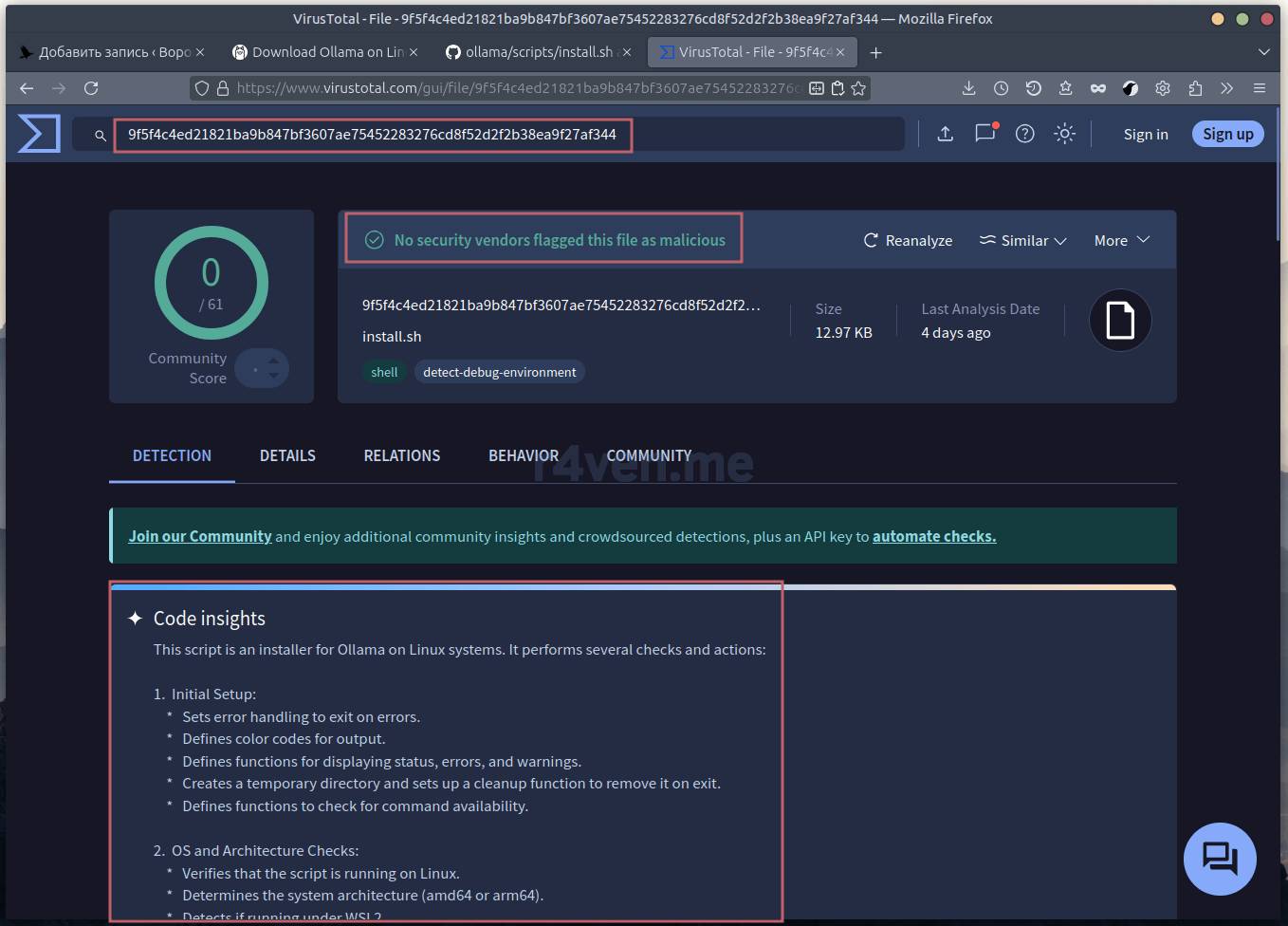
Task: Click the hash search input field
Action: pyautogui.click(x=372, y=135)
